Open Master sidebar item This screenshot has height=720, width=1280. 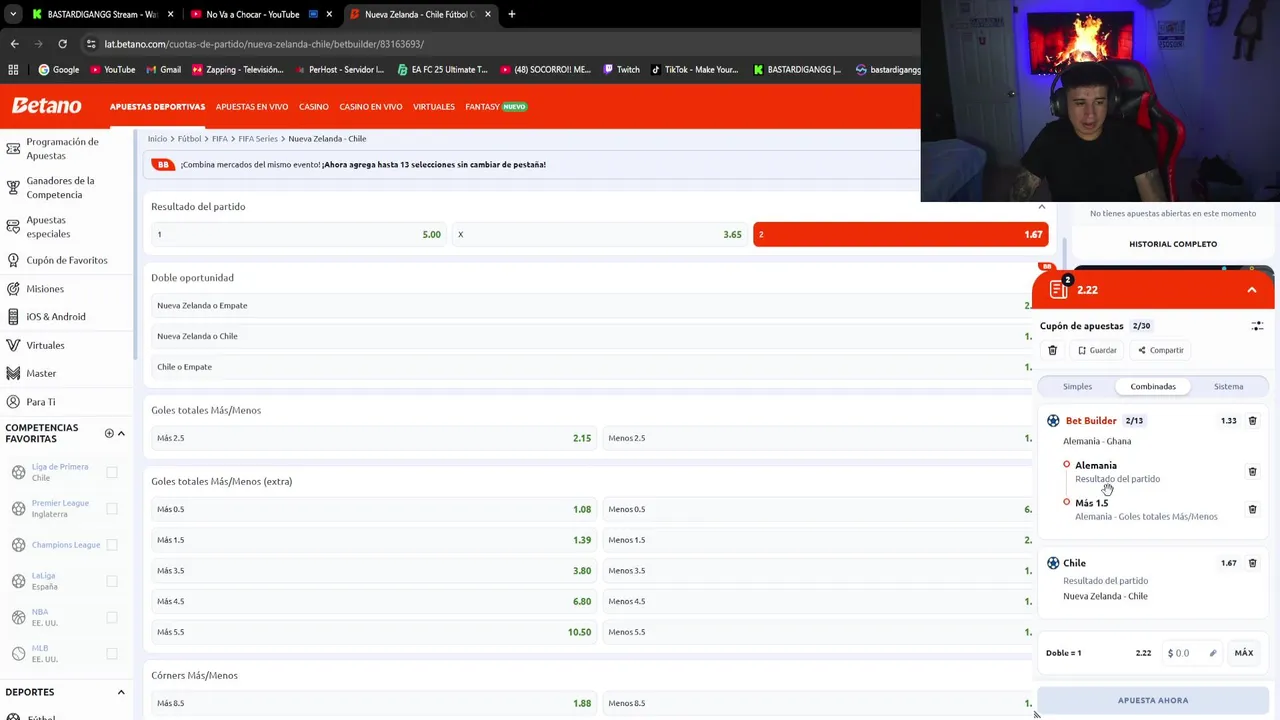41,373
